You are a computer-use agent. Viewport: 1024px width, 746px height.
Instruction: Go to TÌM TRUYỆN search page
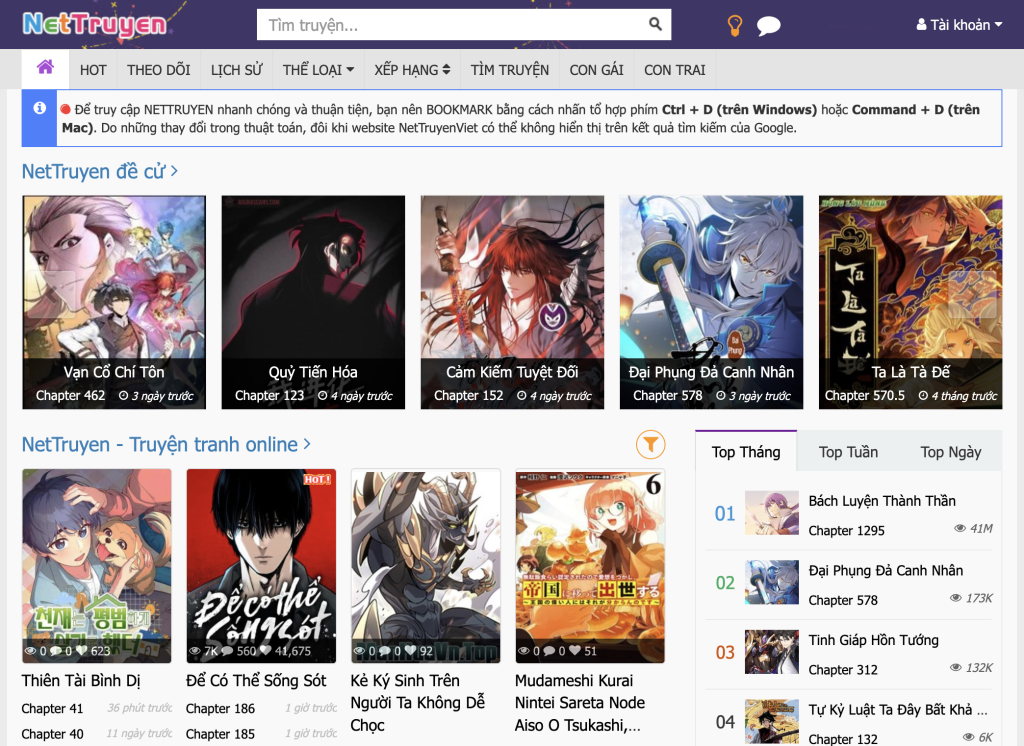(x=510, y=70)
